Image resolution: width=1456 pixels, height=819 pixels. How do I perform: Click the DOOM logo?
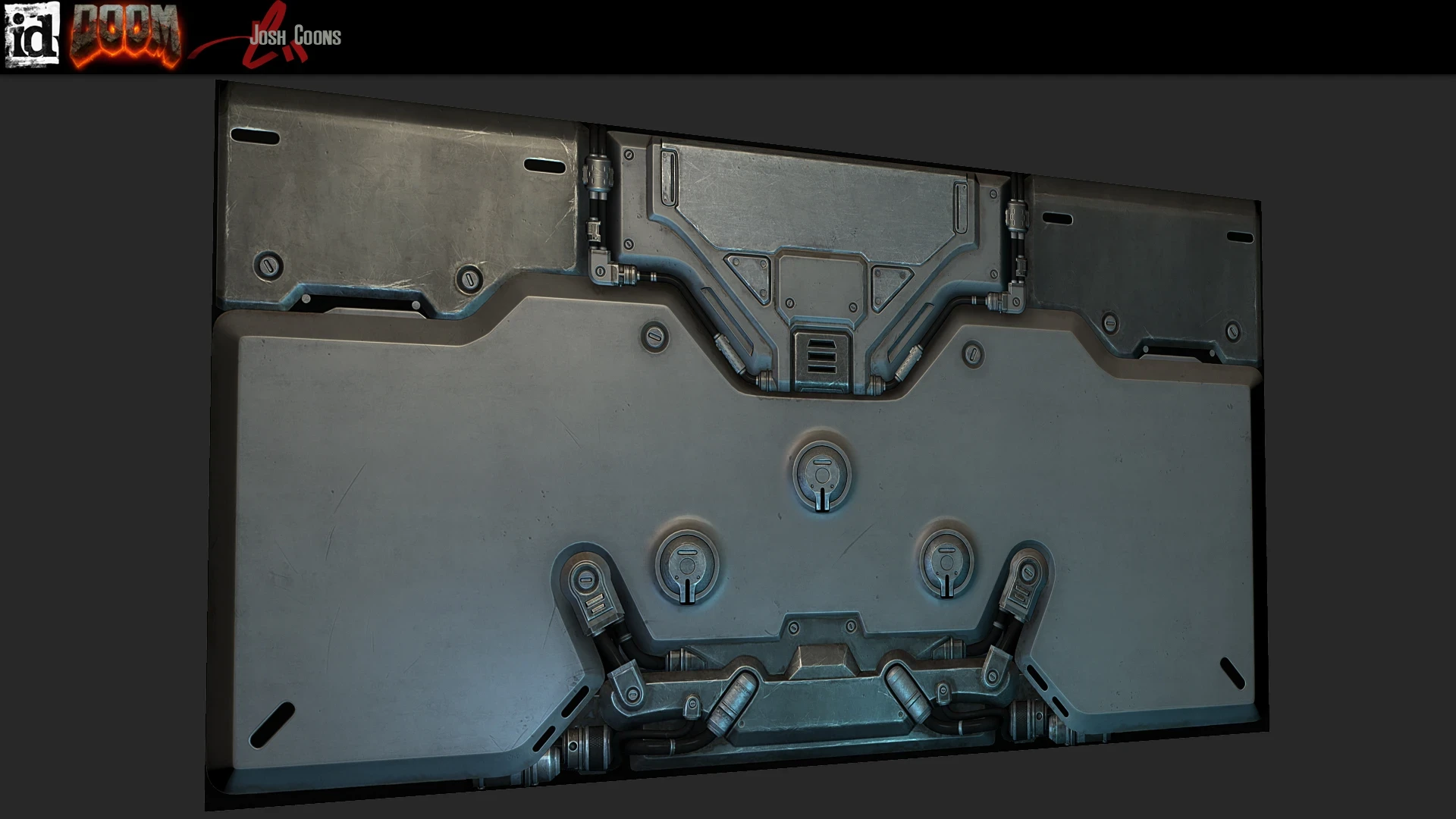(x=125, y=36)
